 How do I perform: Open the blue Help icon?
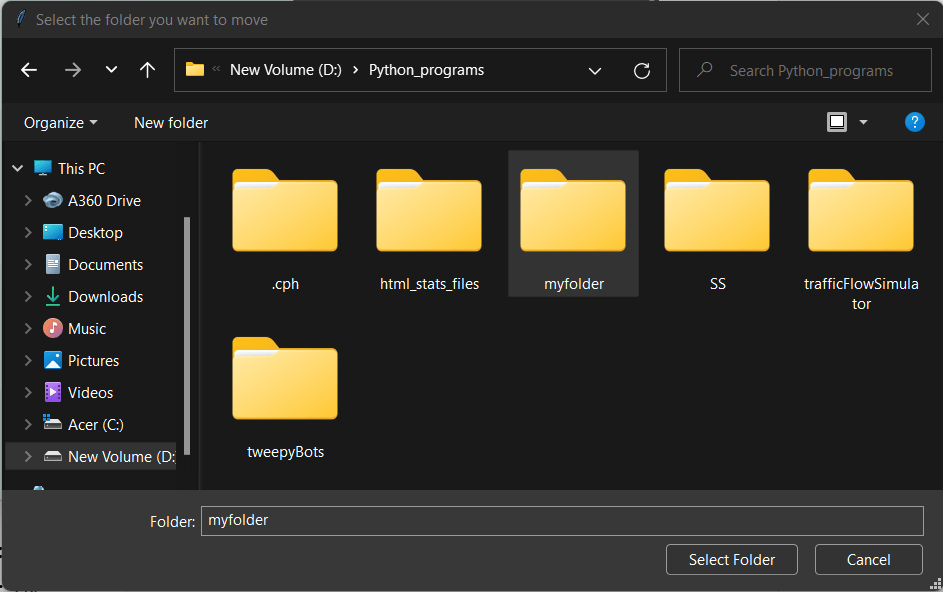[914, 122]
